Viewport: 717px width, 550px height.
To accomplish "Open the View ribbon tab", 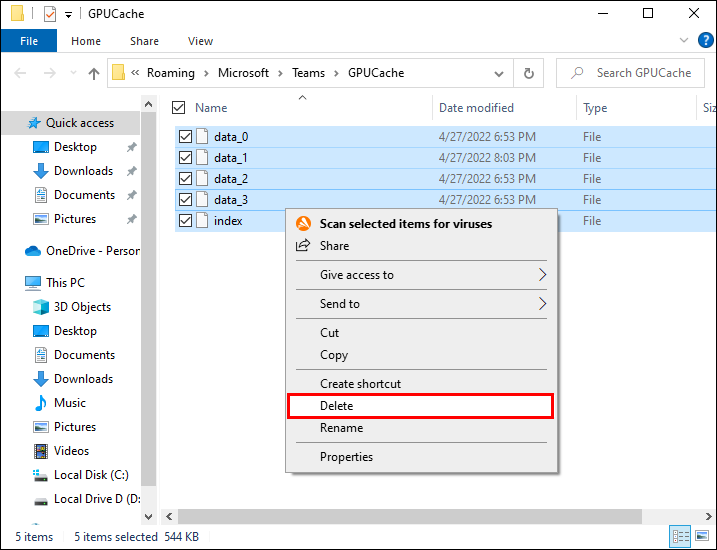I will point(200,41).
